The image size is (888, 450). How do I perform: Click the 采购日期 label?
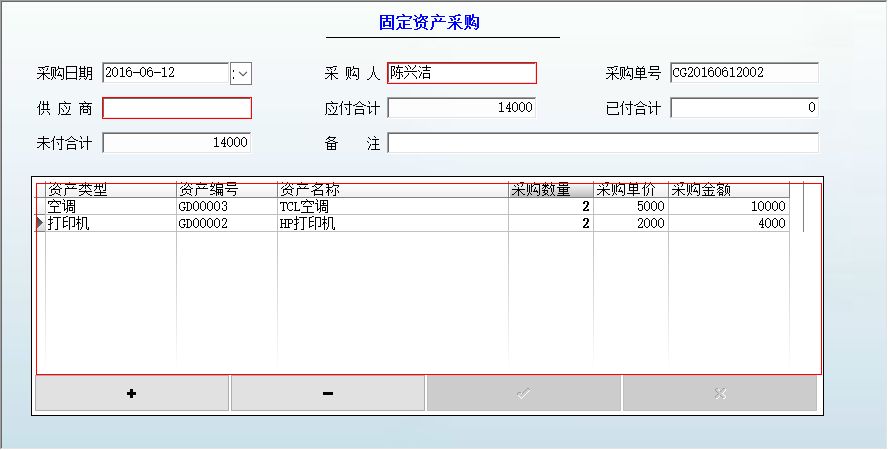coord(64,74)
